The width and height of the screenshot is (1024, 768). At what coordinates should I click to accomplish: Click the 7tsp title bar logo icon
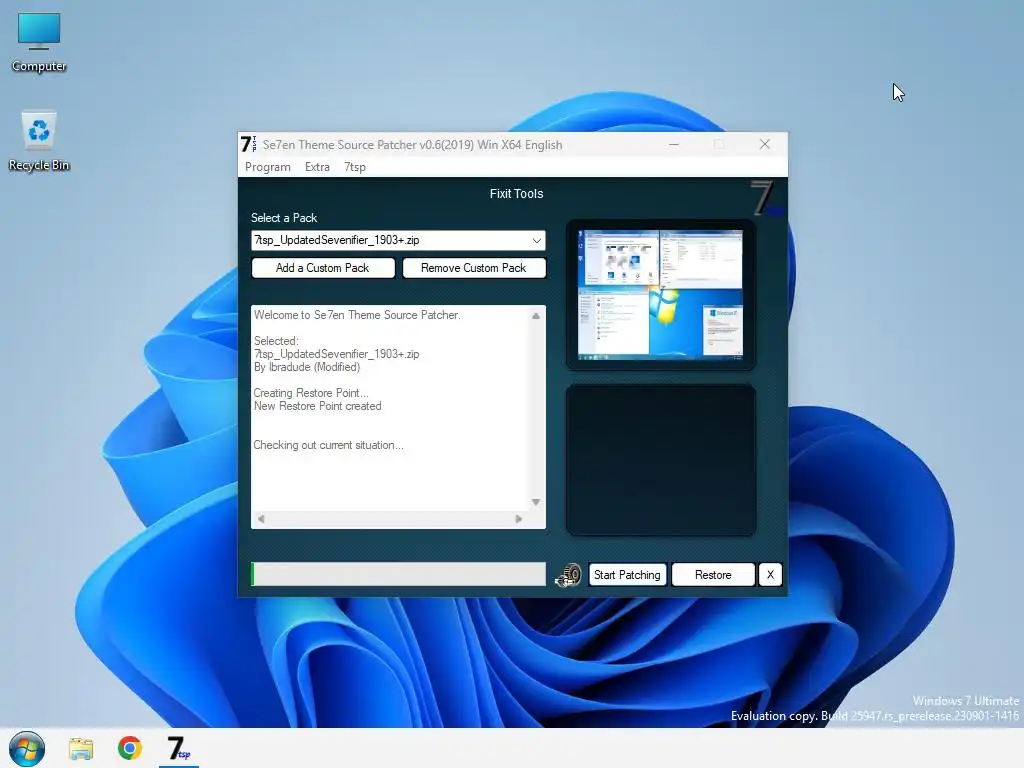point(248,144)
